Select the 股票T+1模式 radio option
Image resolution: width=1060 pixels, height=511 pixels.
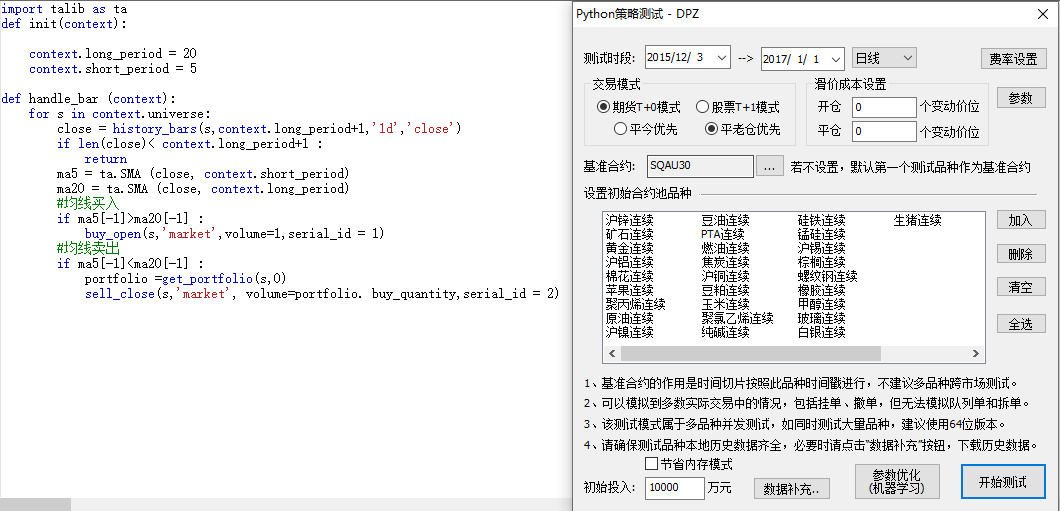point(703,107)
